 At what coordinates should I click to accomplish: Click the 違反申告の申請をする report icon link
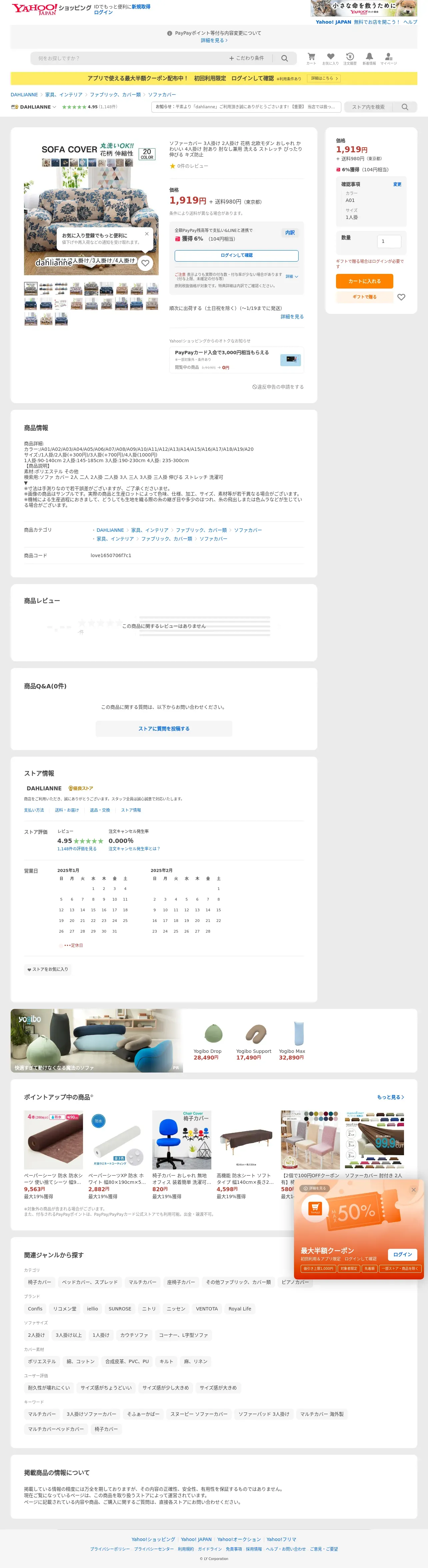(278, 387)
